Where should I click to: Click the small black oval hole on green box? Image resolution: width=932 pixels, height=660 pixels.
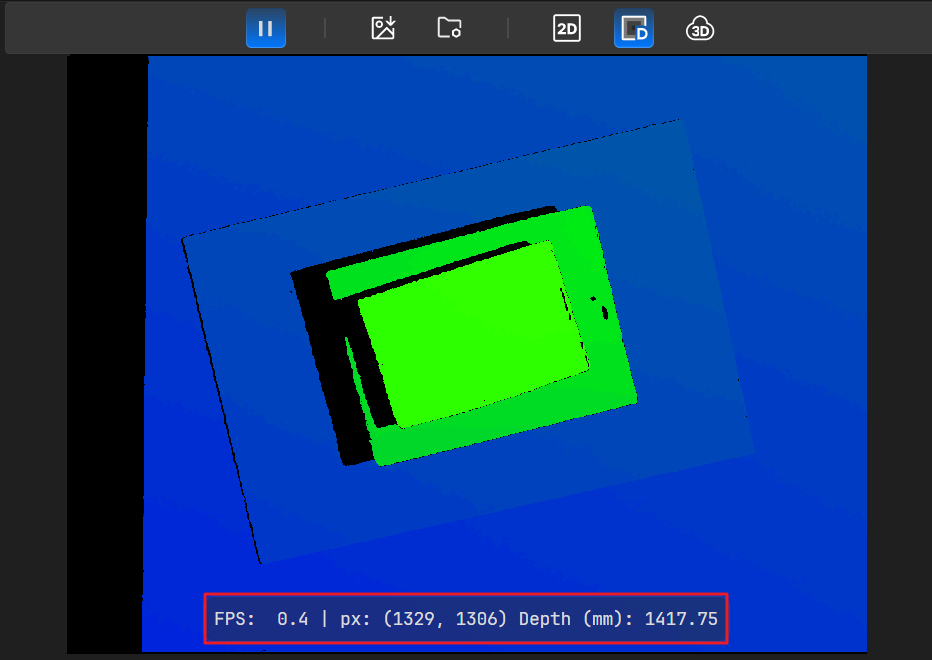pyautogui.click(x=604, y=312)
